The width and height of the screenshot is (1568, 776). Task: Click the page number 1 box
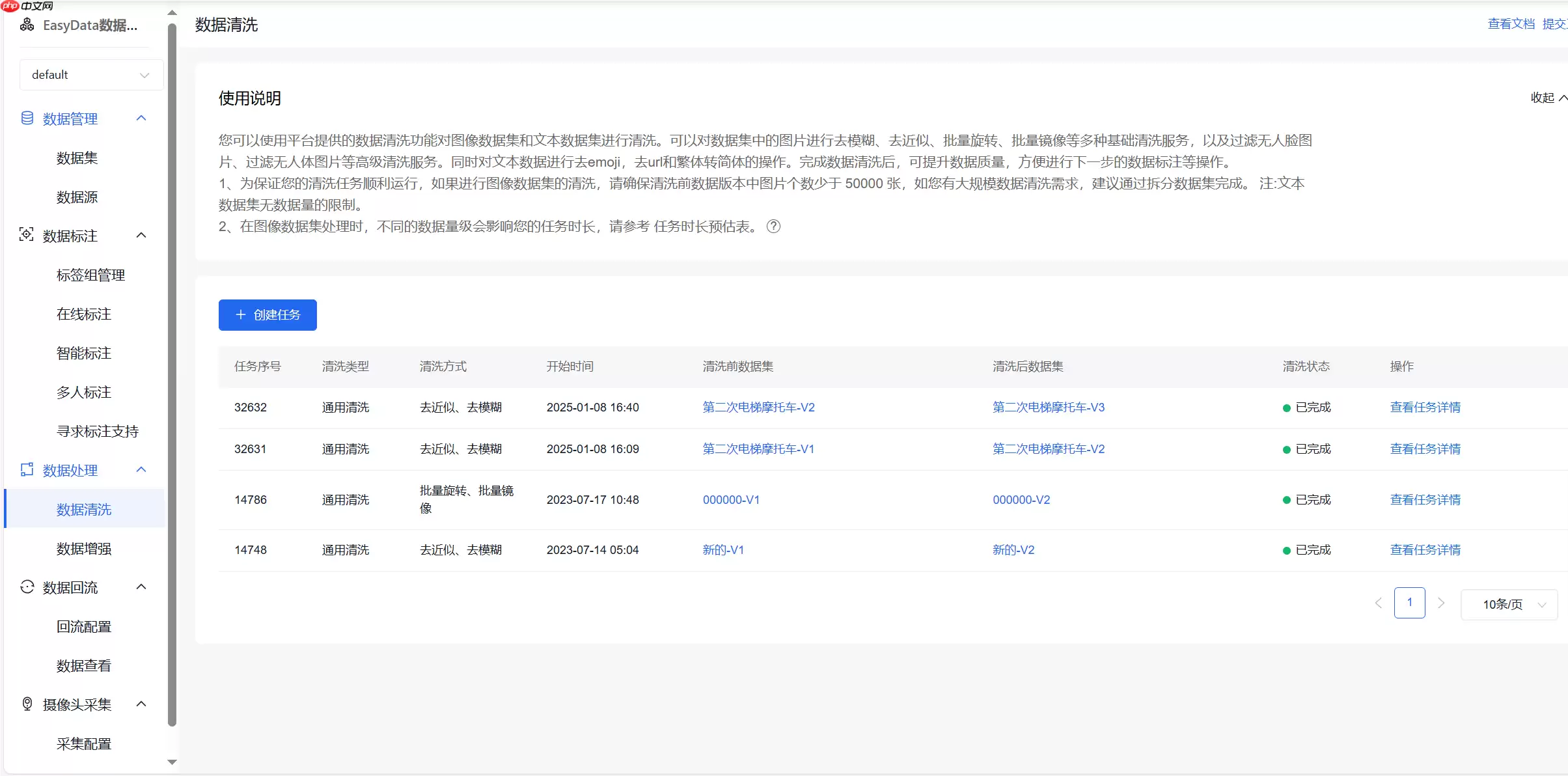click(x=1410, y=603)
